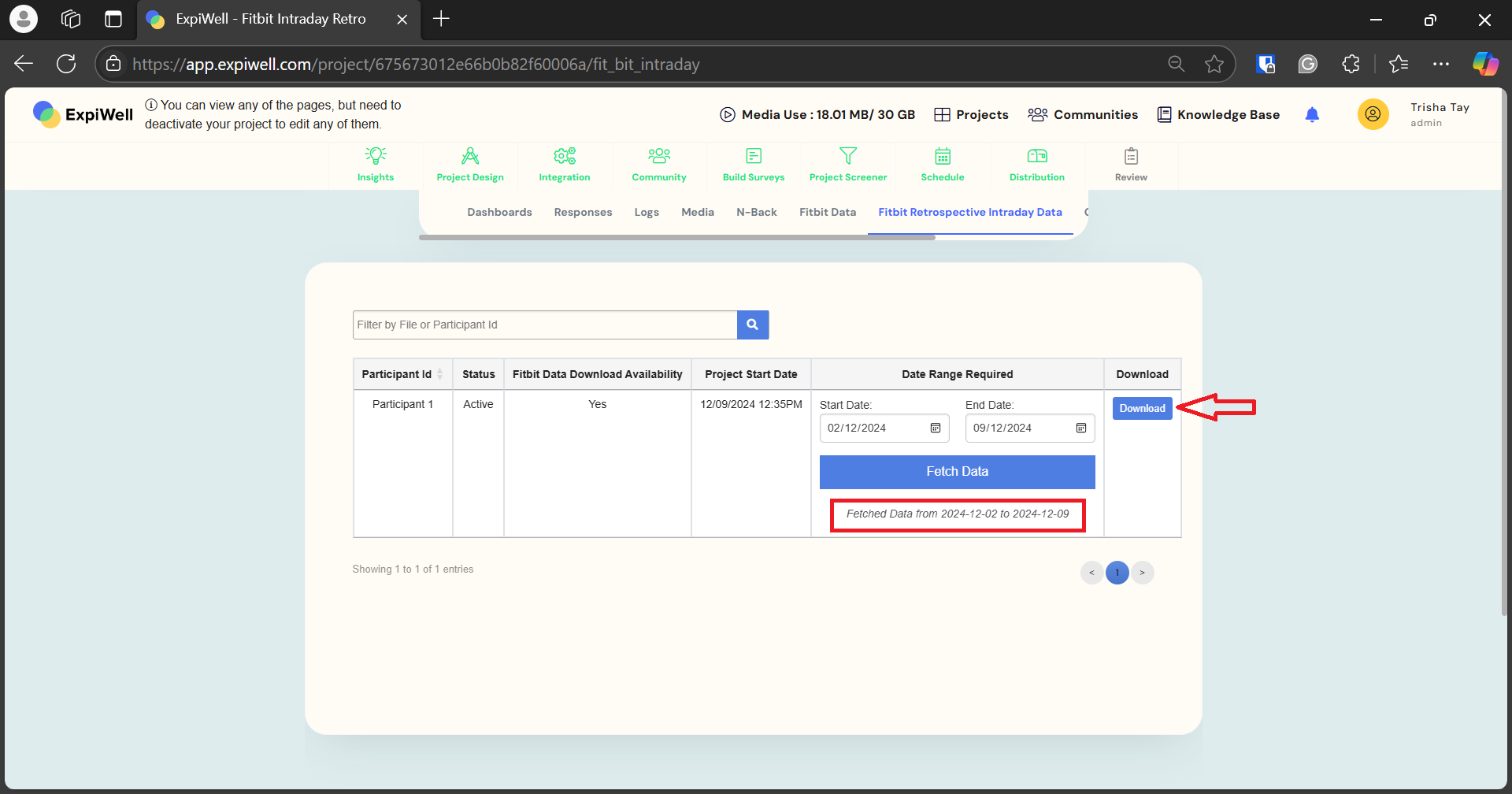Screen dimensions: 1512x794
Task: Click the notification bell icon
Action: click(1312, 115)
